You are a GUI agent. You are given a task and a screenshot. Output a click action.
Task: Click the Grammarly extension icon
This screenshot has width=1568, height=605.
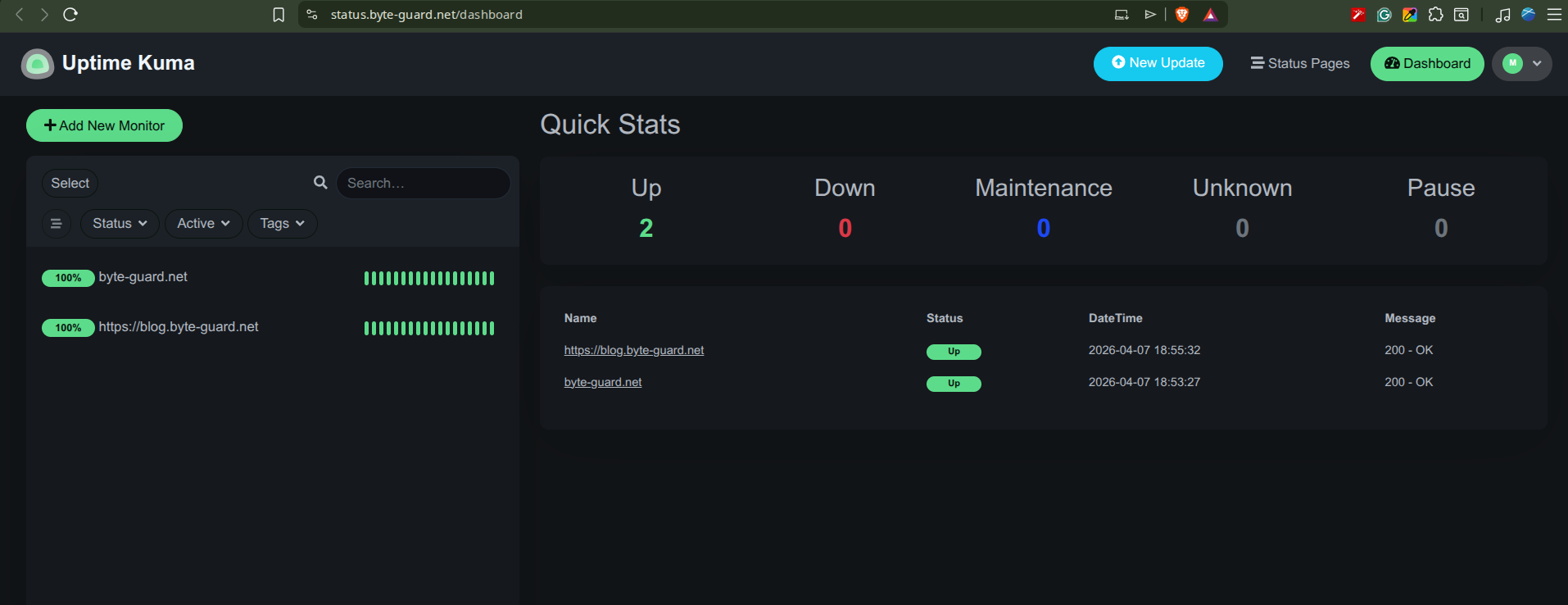click(1384, 15)
